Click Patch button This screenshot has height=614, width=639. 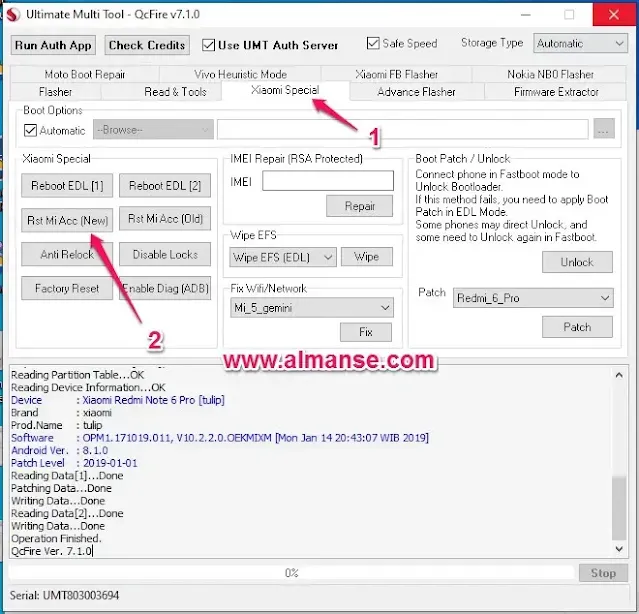(x=577, y=327)
